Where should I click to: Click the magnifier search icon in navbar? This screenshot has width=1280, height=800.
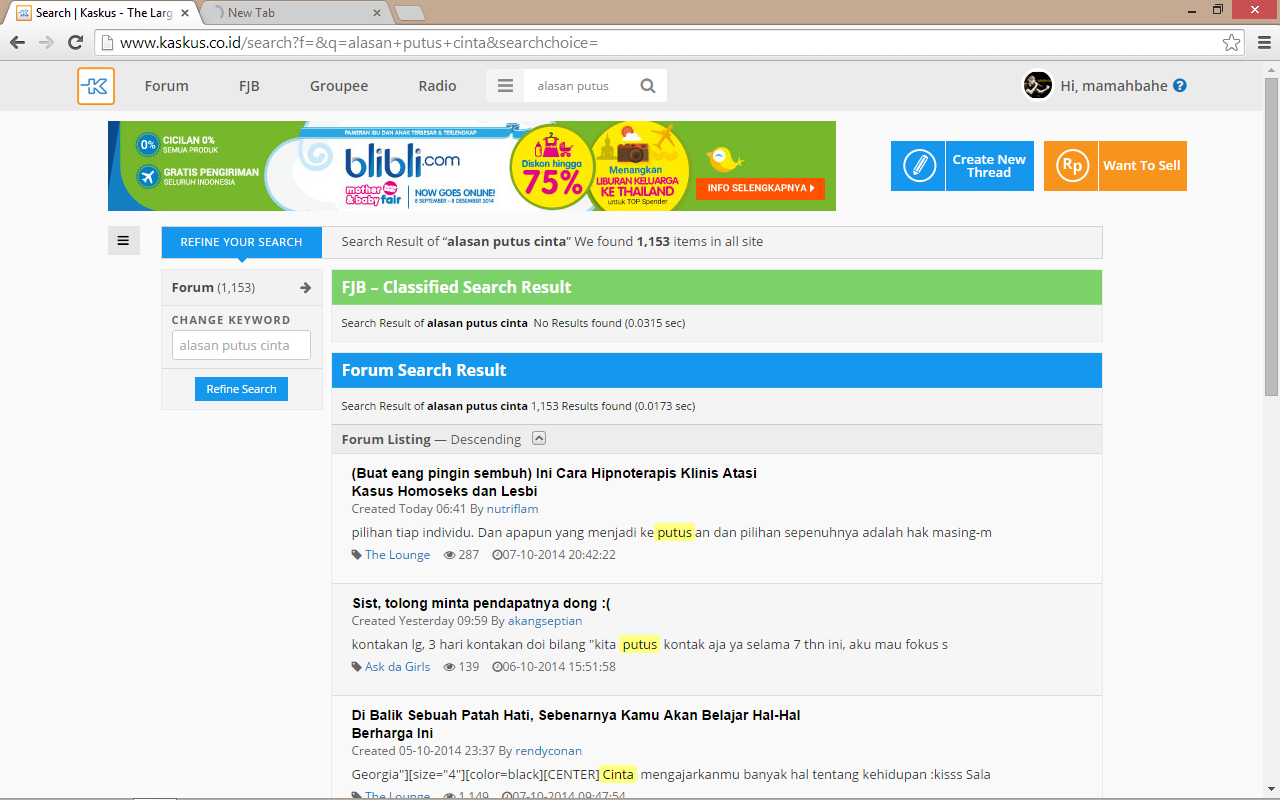(648, 86)
